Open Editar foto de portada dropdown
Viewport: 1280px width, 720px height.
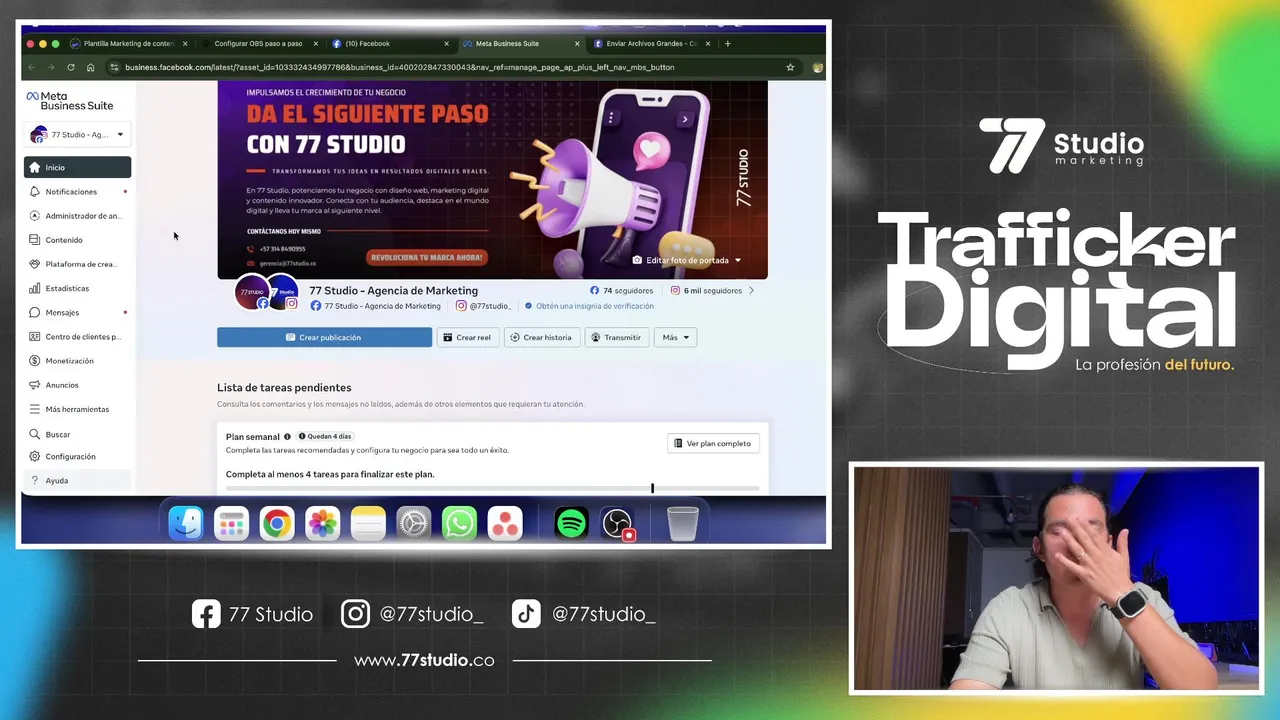tap(687, 260)
